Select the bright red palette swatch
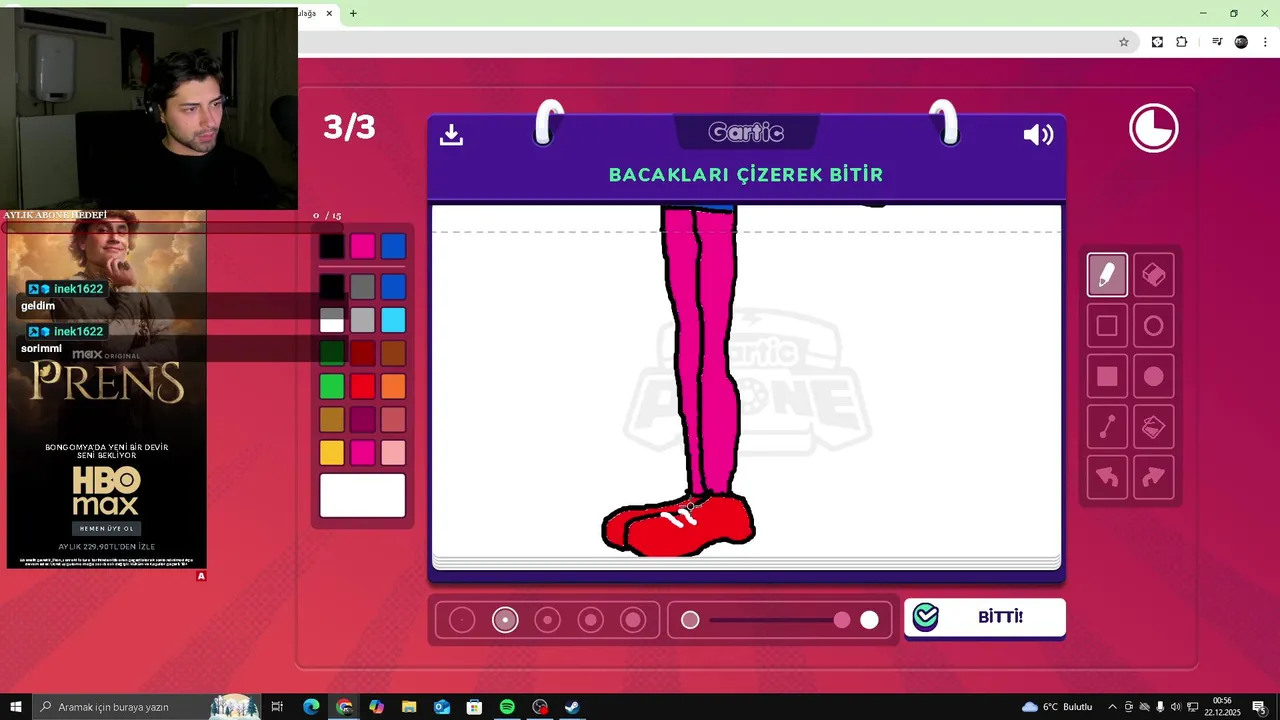Screen dimensions: 1280x720 coord(362,386)
